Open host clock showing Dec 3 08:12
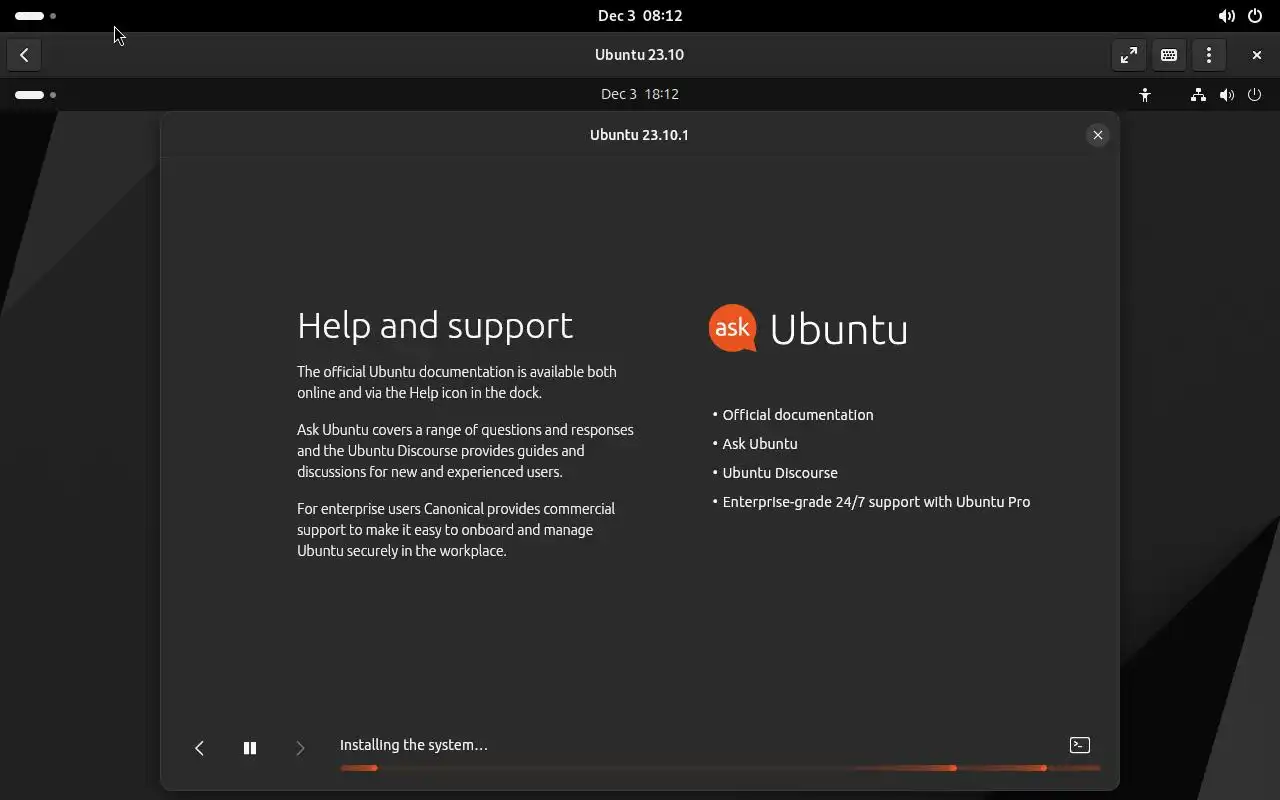 tap(640, 16)
